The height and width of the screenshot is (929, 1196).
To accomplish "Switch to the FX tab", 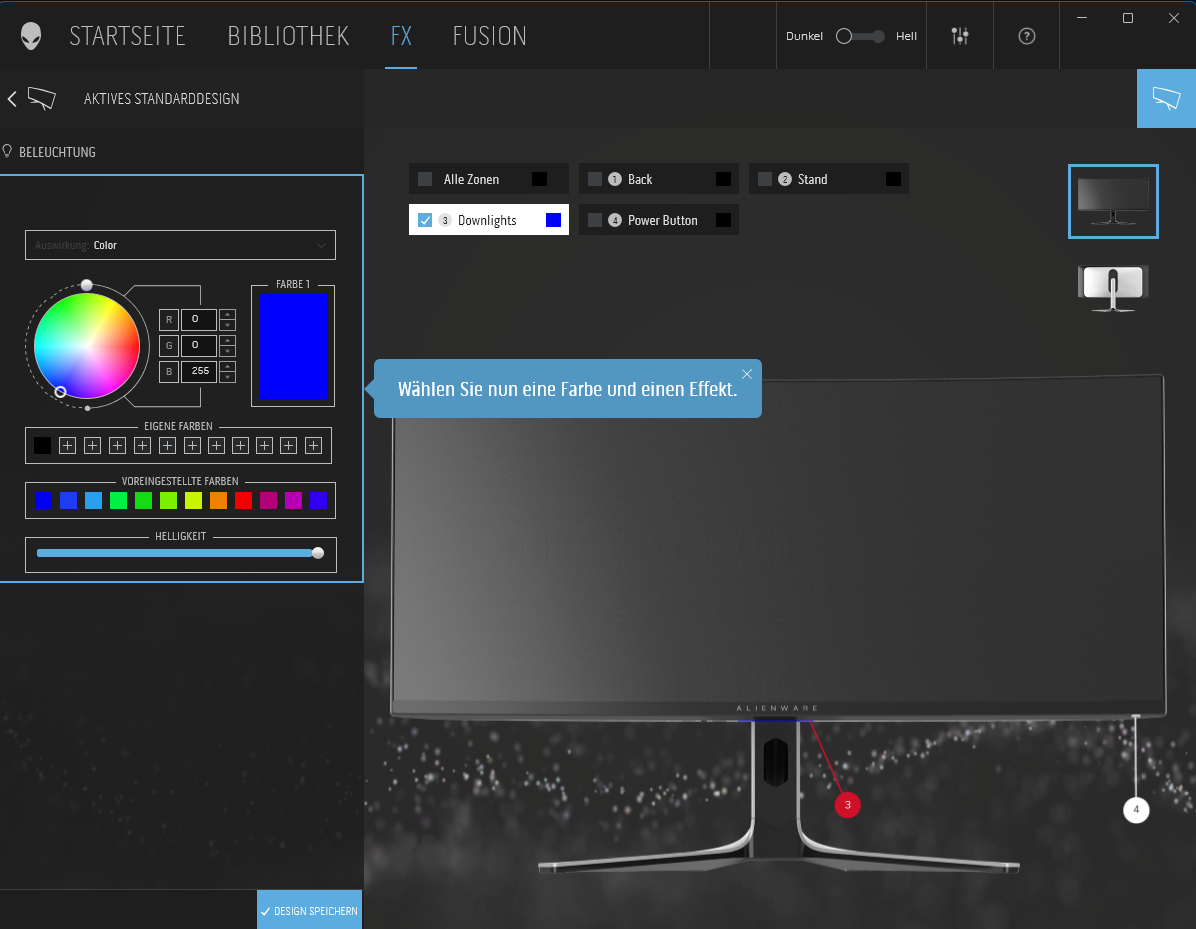I will pyautogui.click(x=401, y=36).
